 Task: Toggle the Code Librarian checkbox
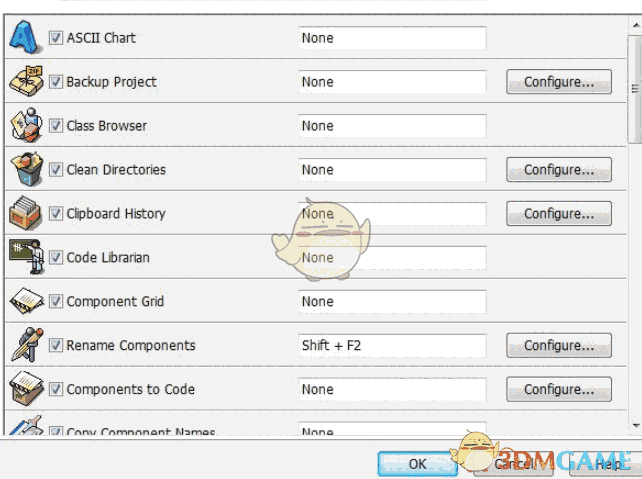56,258
